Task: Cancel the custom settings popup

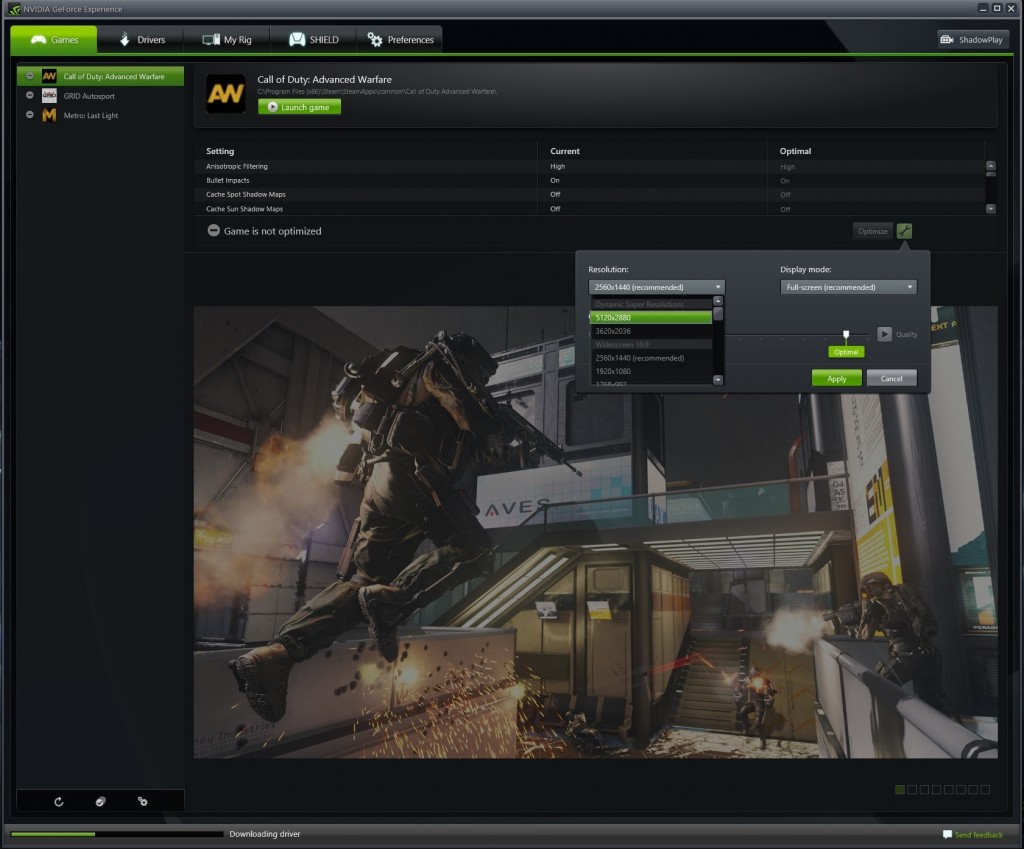Action: coord(891,378)
